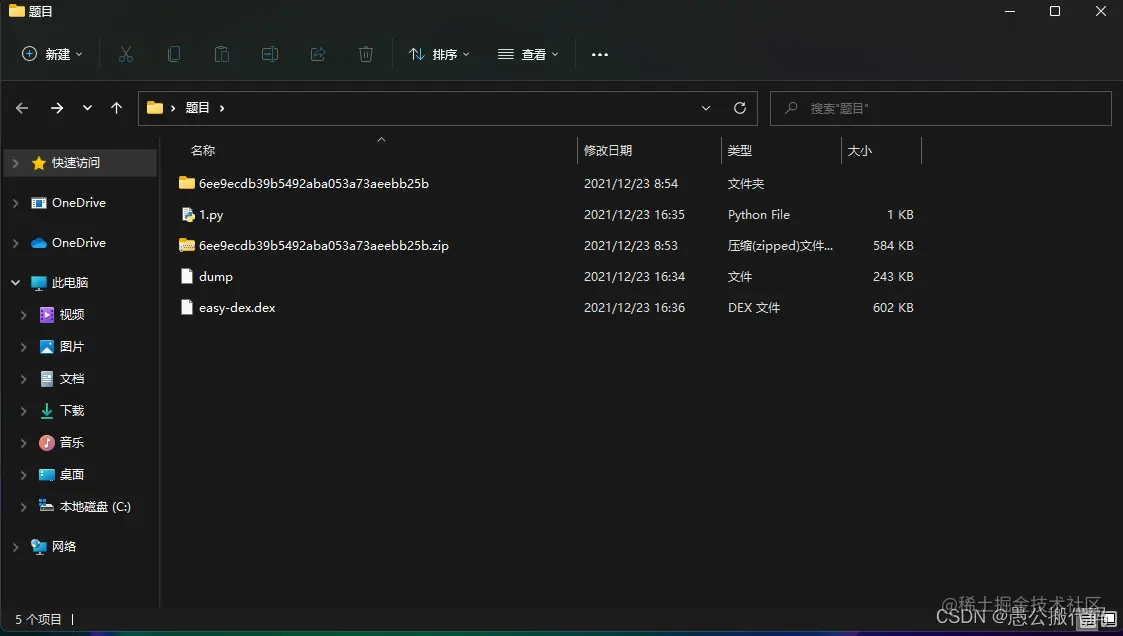Open recent locations chevron dropdown
This screenshot has height=636, width=1123.
coord(87,108)
